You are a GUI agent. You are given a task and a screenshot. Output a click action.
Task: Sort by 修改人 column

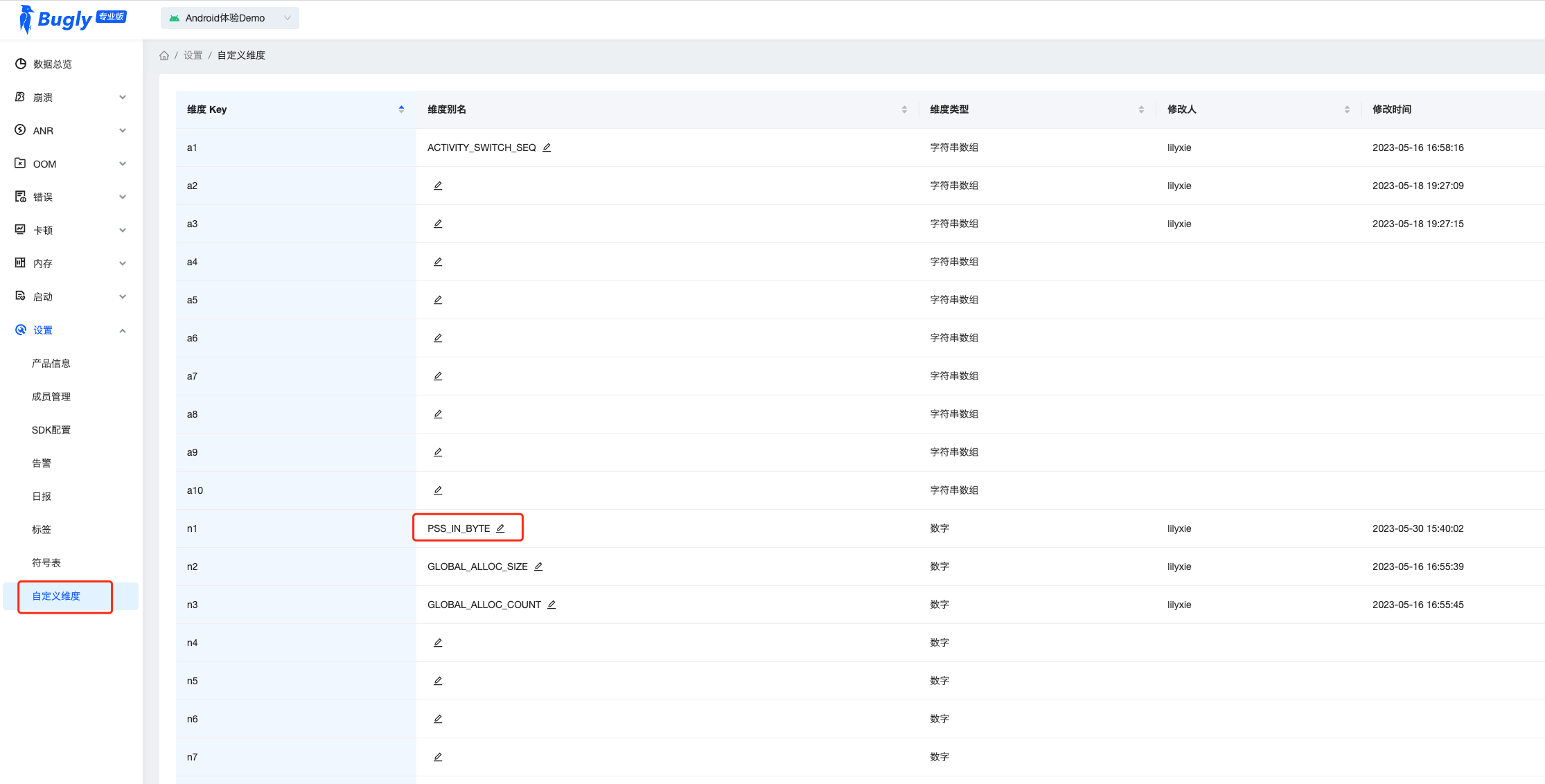click(x=1347, y=109)
